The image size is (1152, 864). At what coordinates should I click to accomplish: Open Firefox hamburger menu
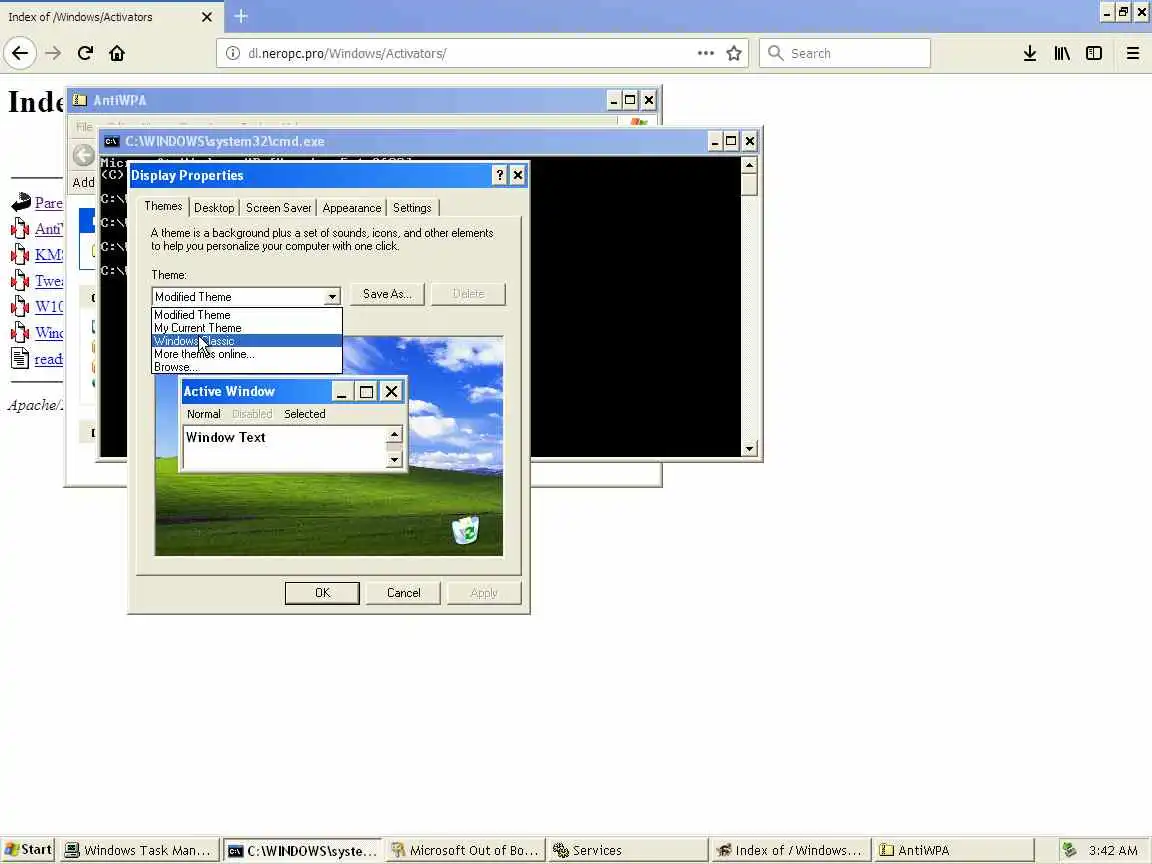1133,53
